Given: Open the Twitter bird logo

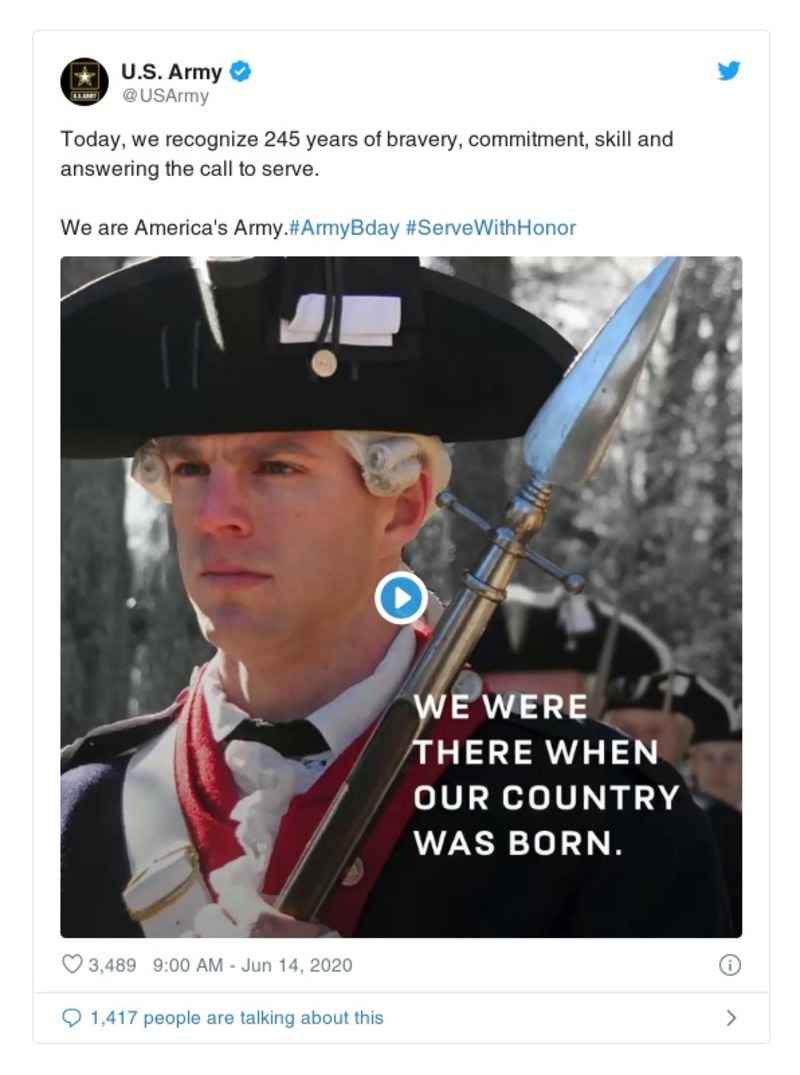Looking at the screenshot, I should tap(729, 71).
